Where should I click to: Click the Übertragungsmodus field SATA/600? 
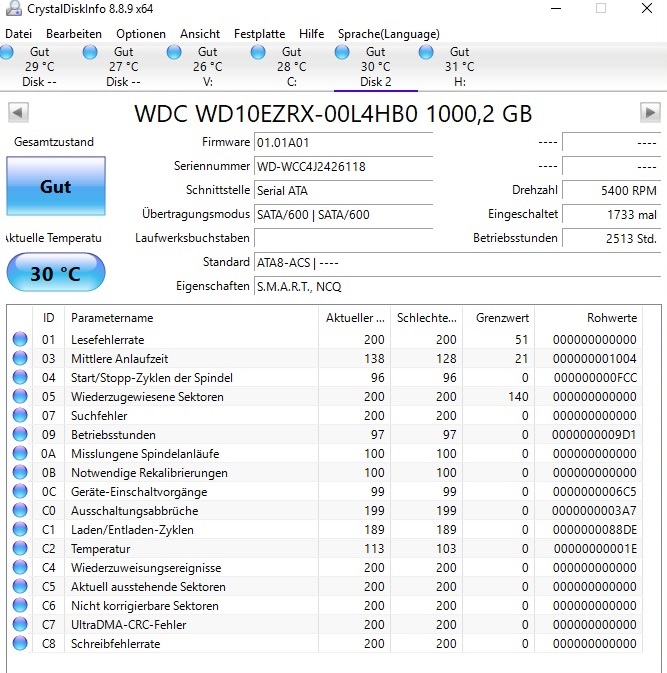click(343, 214)
